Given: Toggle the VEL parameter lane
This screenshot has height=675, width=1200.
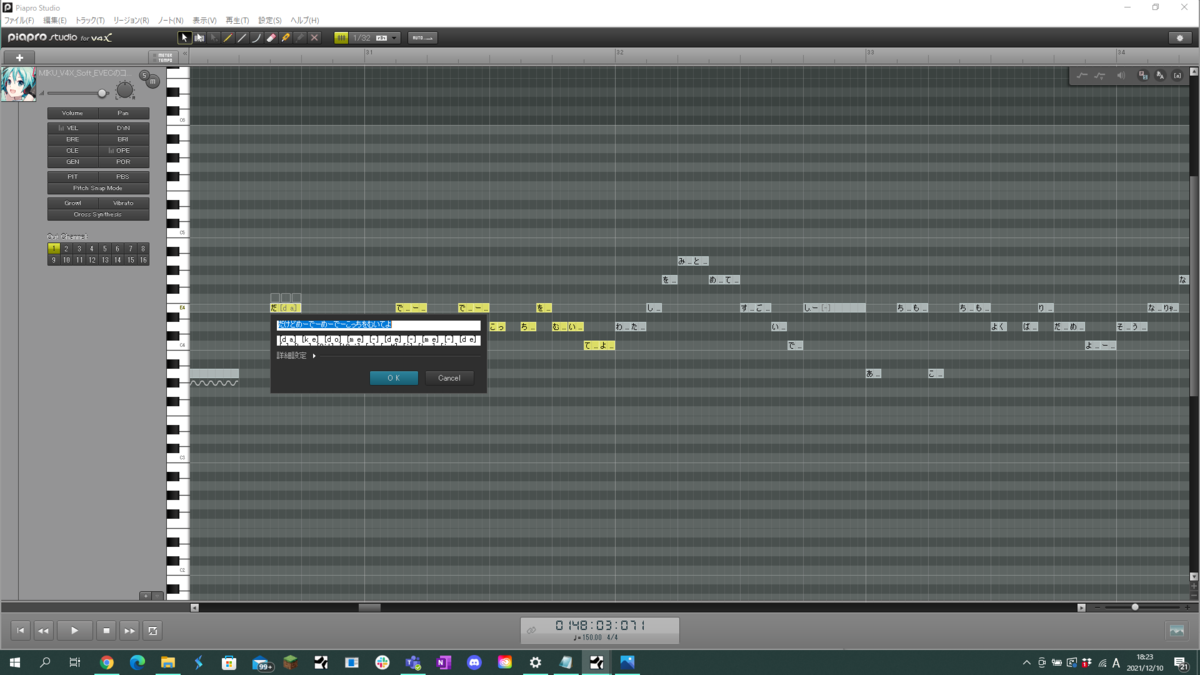Looking at the screenshot, I should pos(73,128).
